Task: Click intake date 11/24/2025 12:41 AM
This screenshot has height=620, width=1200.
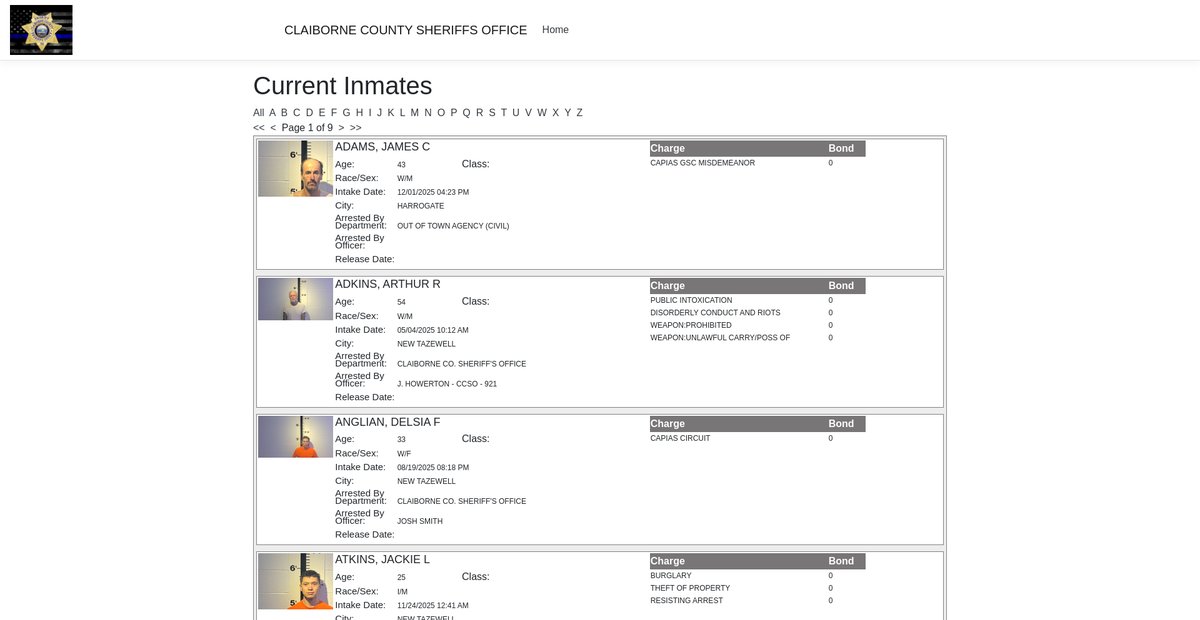Action: coord(433,605)
